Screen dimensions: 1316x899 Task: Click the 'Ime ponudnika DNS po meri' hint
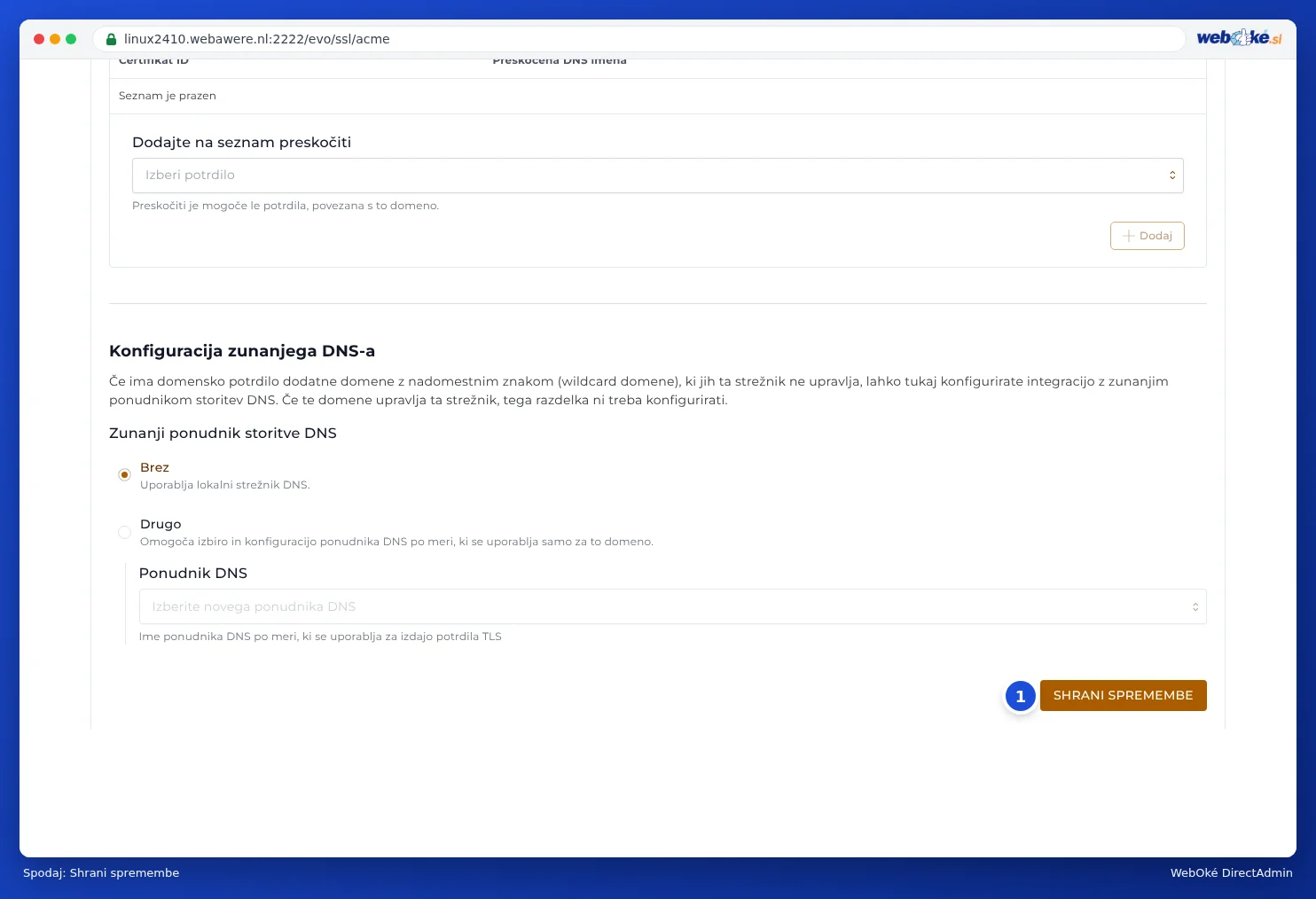point(320,637)
